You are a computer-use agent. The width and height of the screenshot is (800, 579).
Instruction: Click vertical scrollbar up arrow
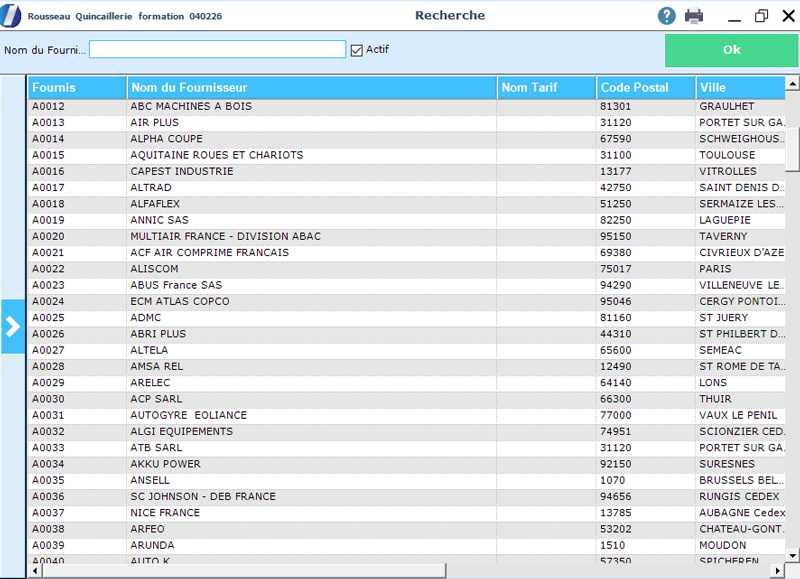[792, 83]
